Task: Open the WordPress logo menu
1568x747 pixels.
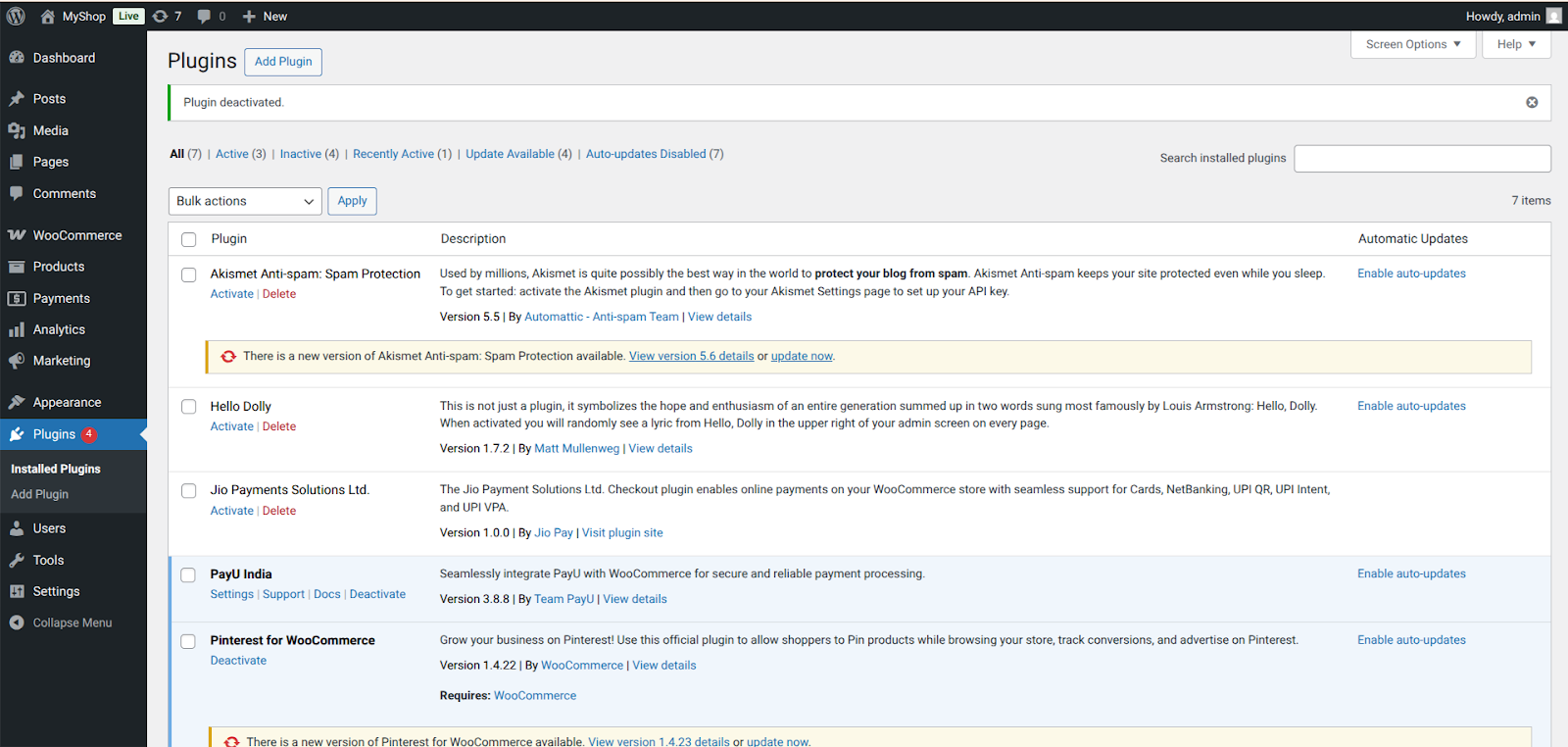Action: click(16, 16)
